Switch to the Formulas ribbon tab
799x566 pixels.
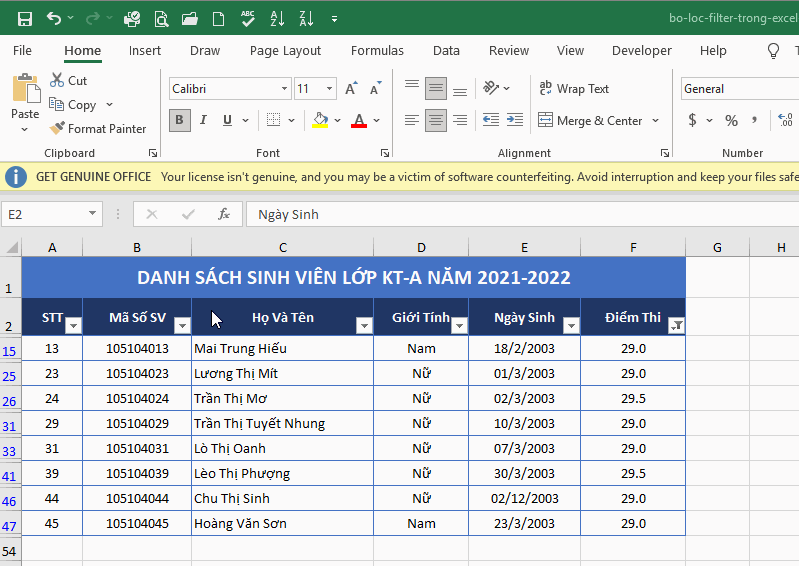[x=377, y=50]
